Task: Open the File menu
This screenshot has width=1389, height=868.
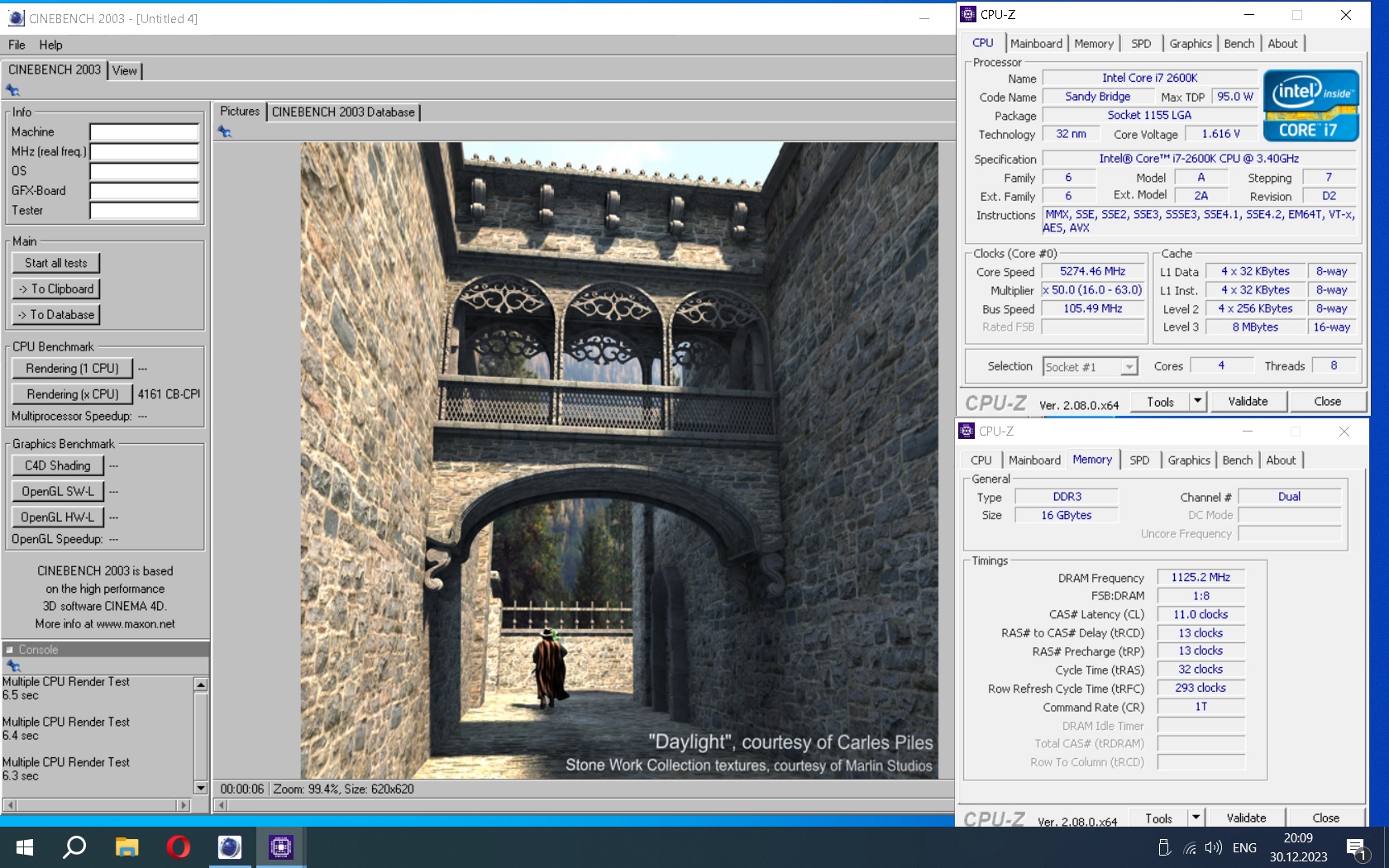Action: point(17,45)
